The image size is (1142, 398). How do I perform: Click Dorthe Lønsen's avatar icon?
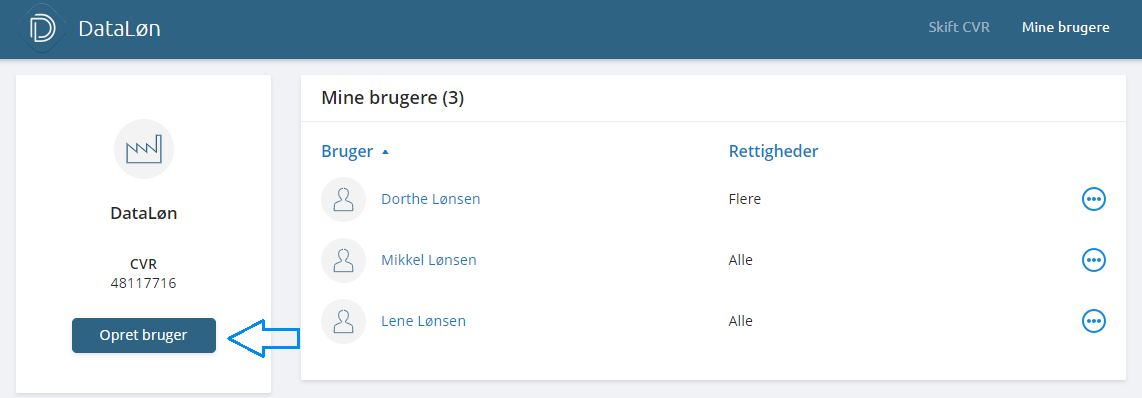click(343, 199)
